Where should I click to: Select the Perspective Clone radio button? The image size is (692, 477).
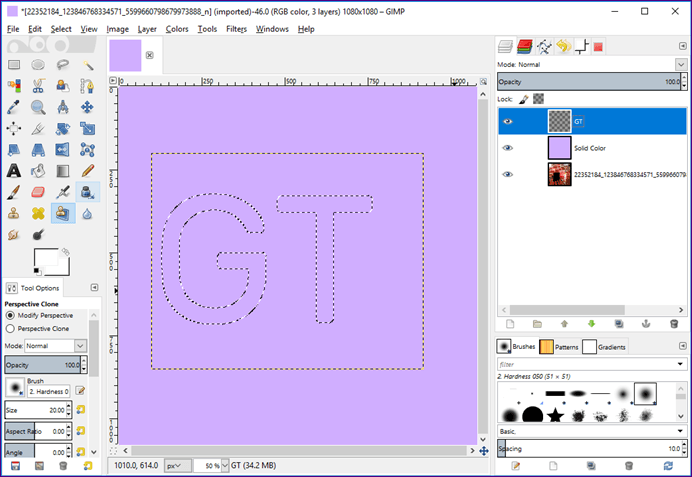pyautogui.click(x=10, y=329)
